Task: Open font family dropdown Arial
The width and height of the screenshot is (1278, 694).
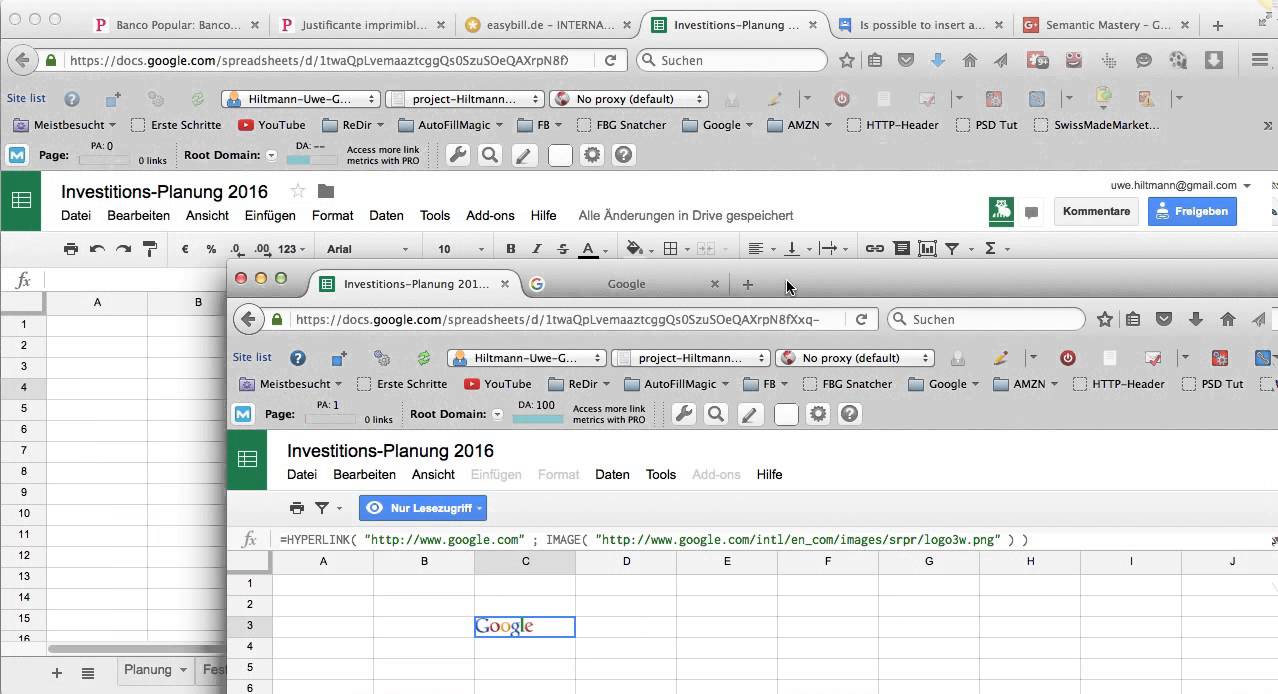Action: pos(367,249)
